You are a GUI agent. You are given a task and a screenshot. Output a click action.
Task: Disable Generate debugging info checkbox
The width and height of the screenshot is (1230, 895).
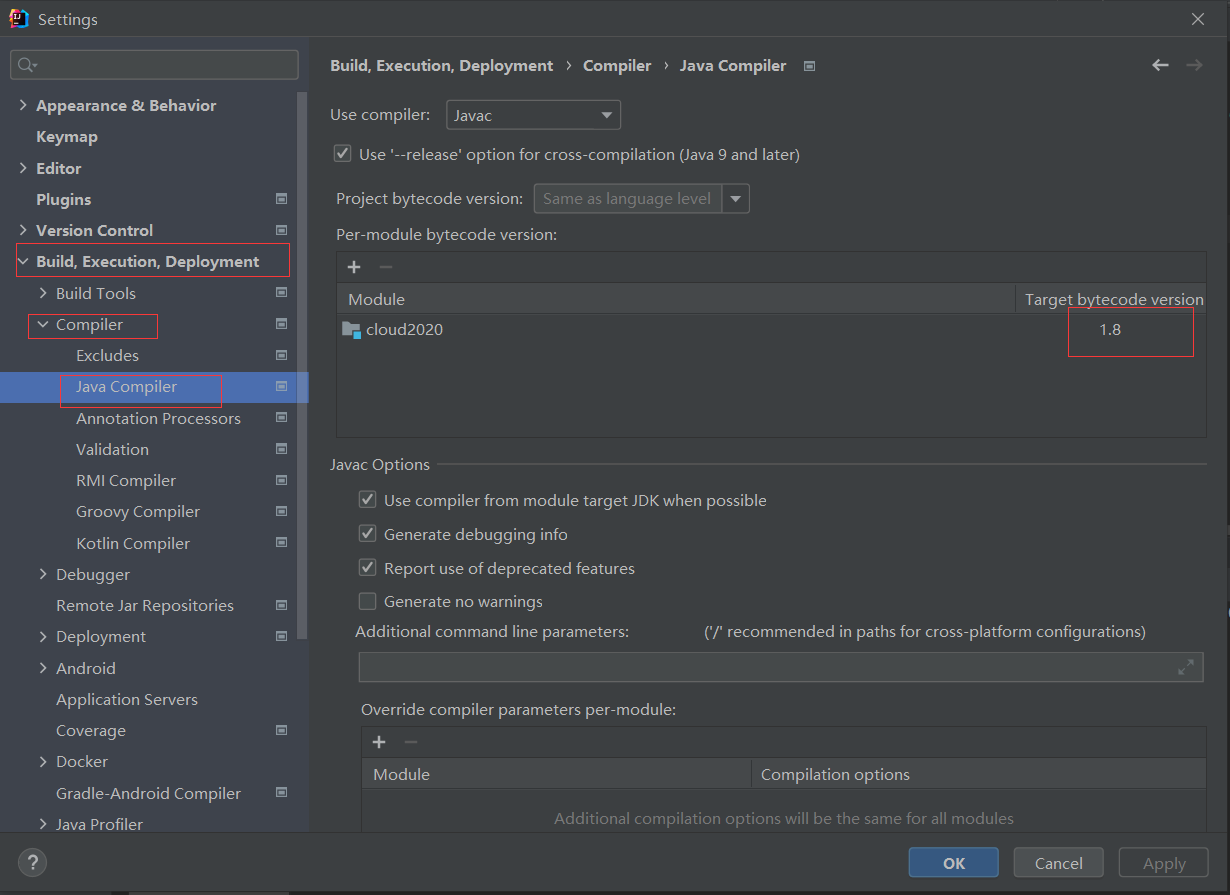click(367, 534)
